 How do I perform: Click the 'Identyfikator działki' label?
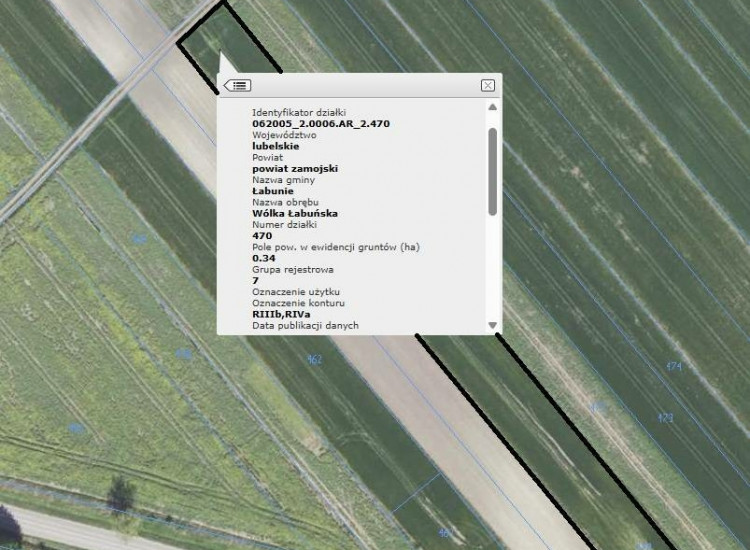click(299, 113)
